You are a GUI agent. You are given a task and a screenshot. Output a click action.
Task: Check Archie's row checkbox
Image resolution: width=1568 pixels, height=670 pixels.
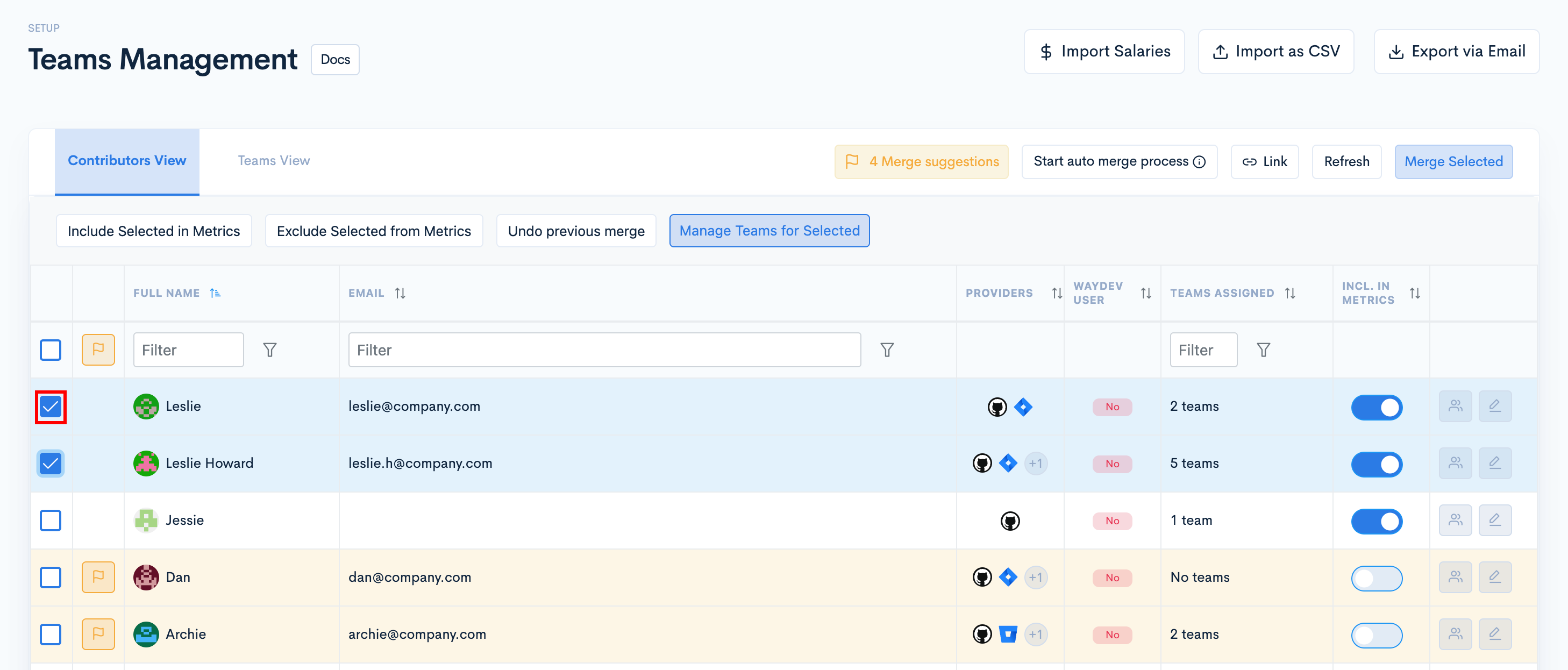(51, 635)
